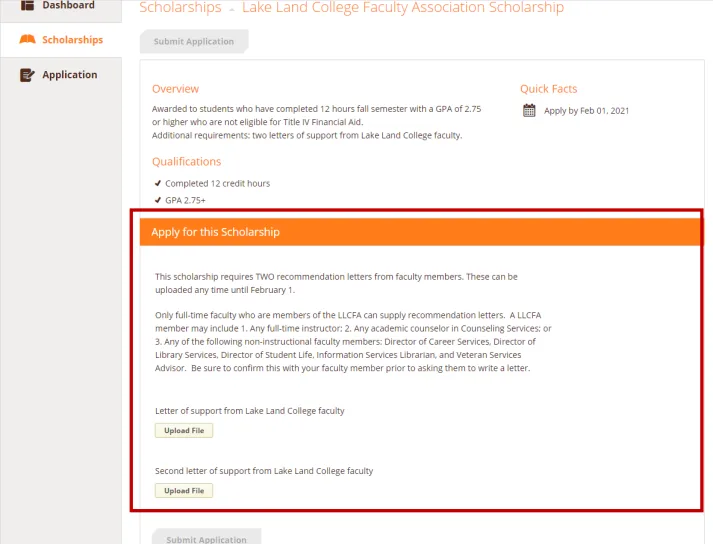Click the Overview heading

click(176, 89)
